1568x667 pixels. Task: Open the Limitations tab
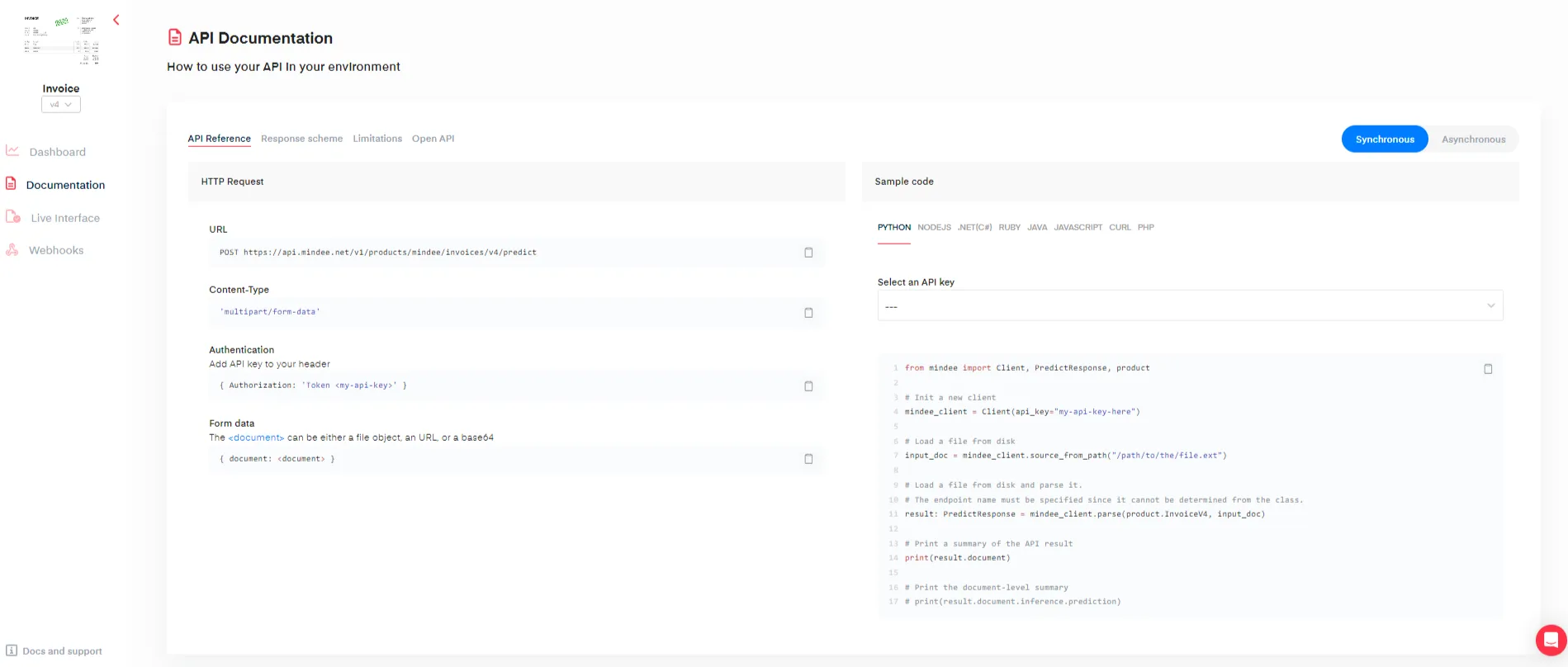coord(377,139)
